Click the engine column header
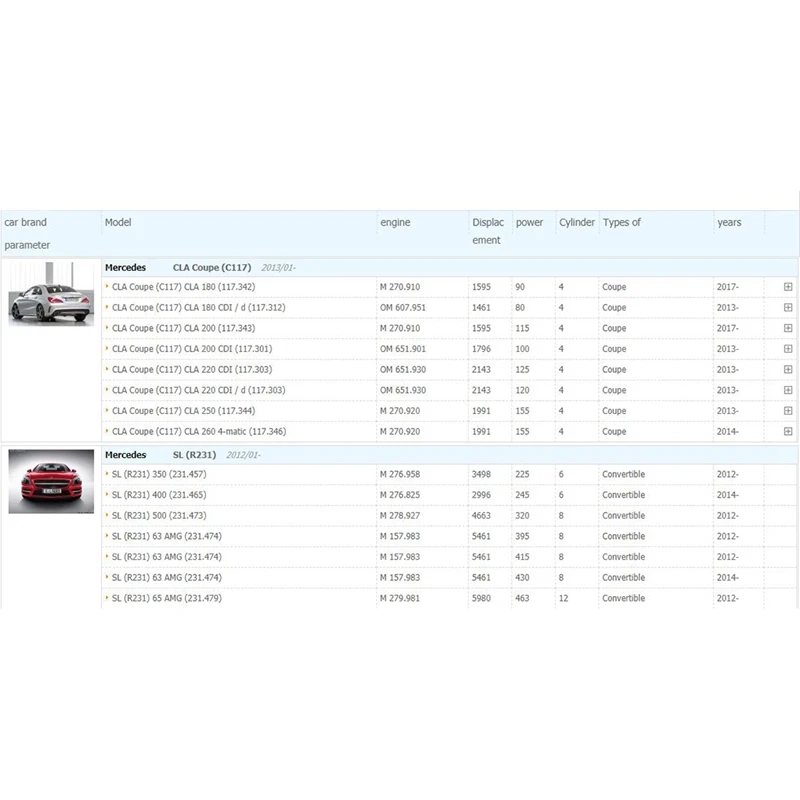The height and width of the screenshot is (800, 800). [395, 222]
